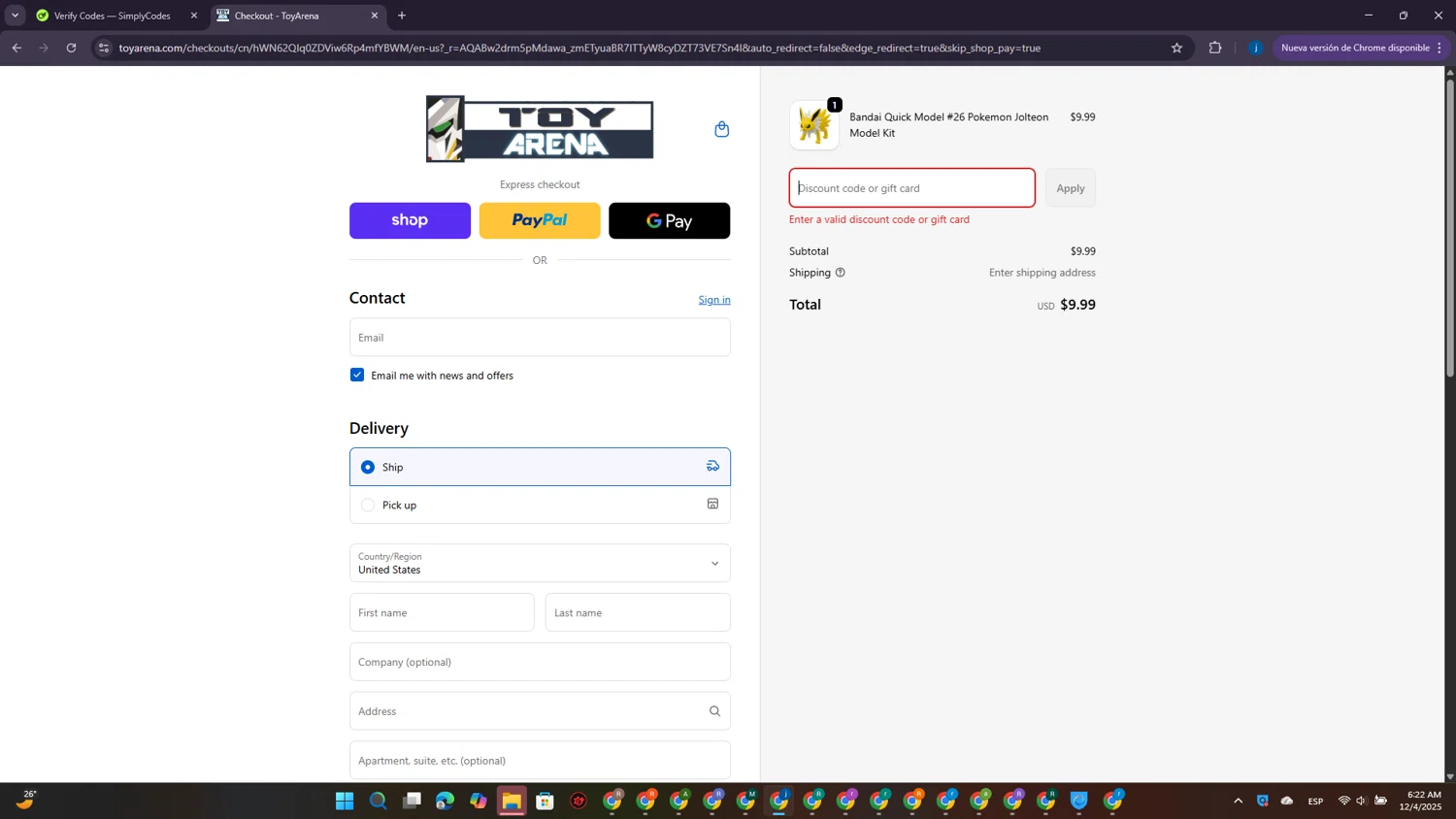Viewport: 1456px width, 819px height.
Task: Close the Verify Codes — SimplyCodes tab
Action: [x=193, y=16]
